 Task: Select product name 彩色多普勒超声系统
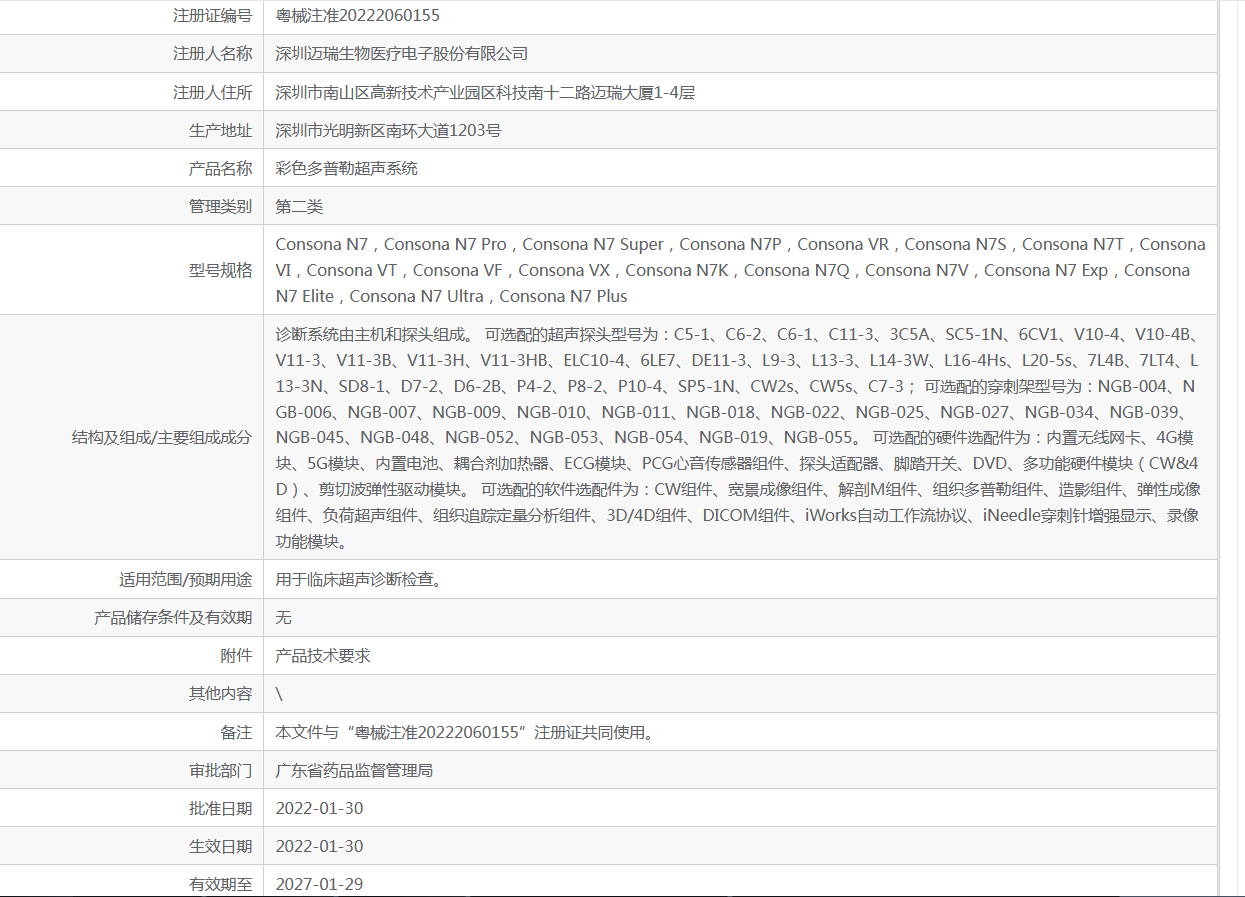point(346,168)
